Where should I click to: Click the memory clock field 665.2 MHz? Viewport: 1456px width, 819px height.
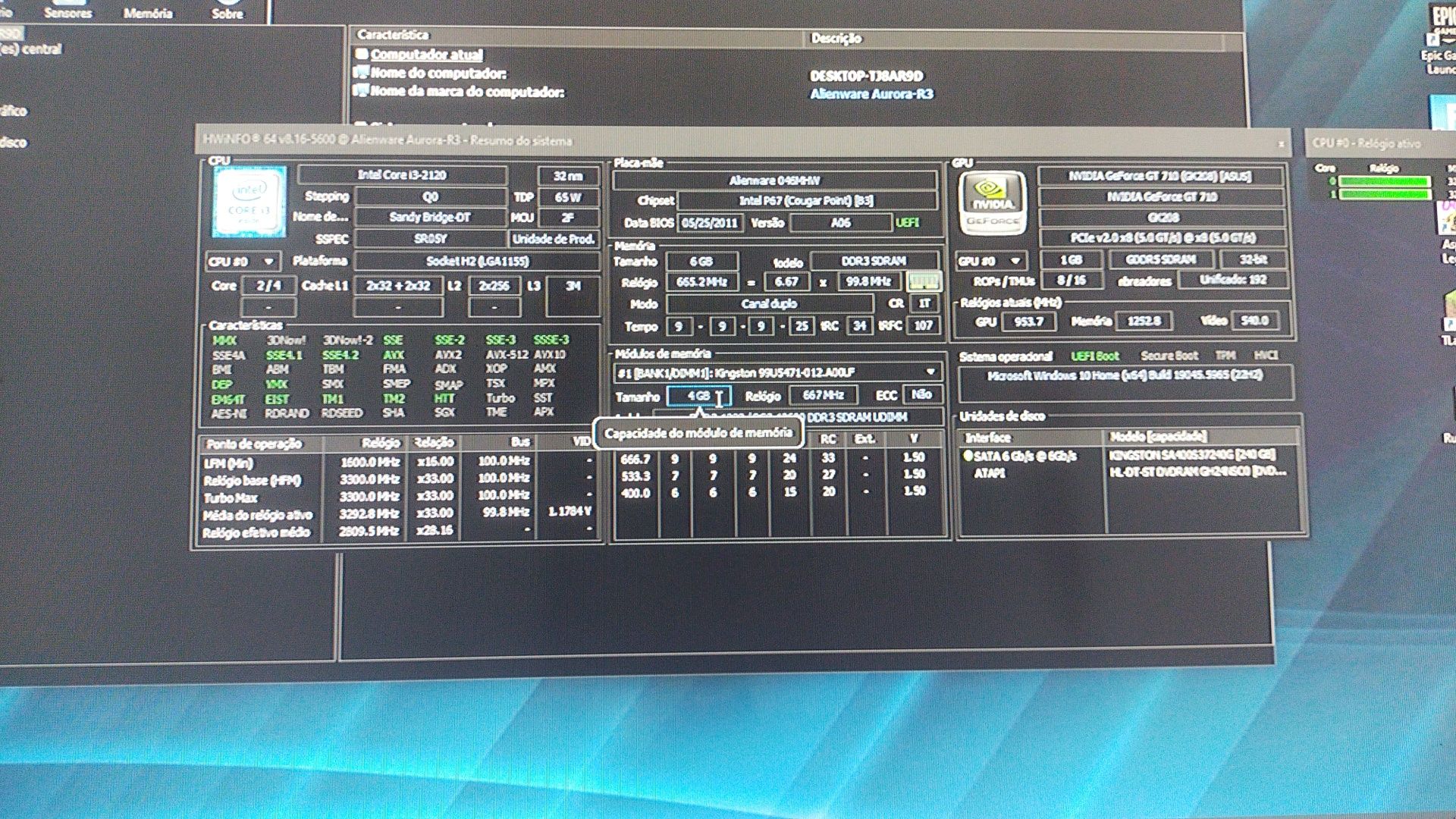701,282
